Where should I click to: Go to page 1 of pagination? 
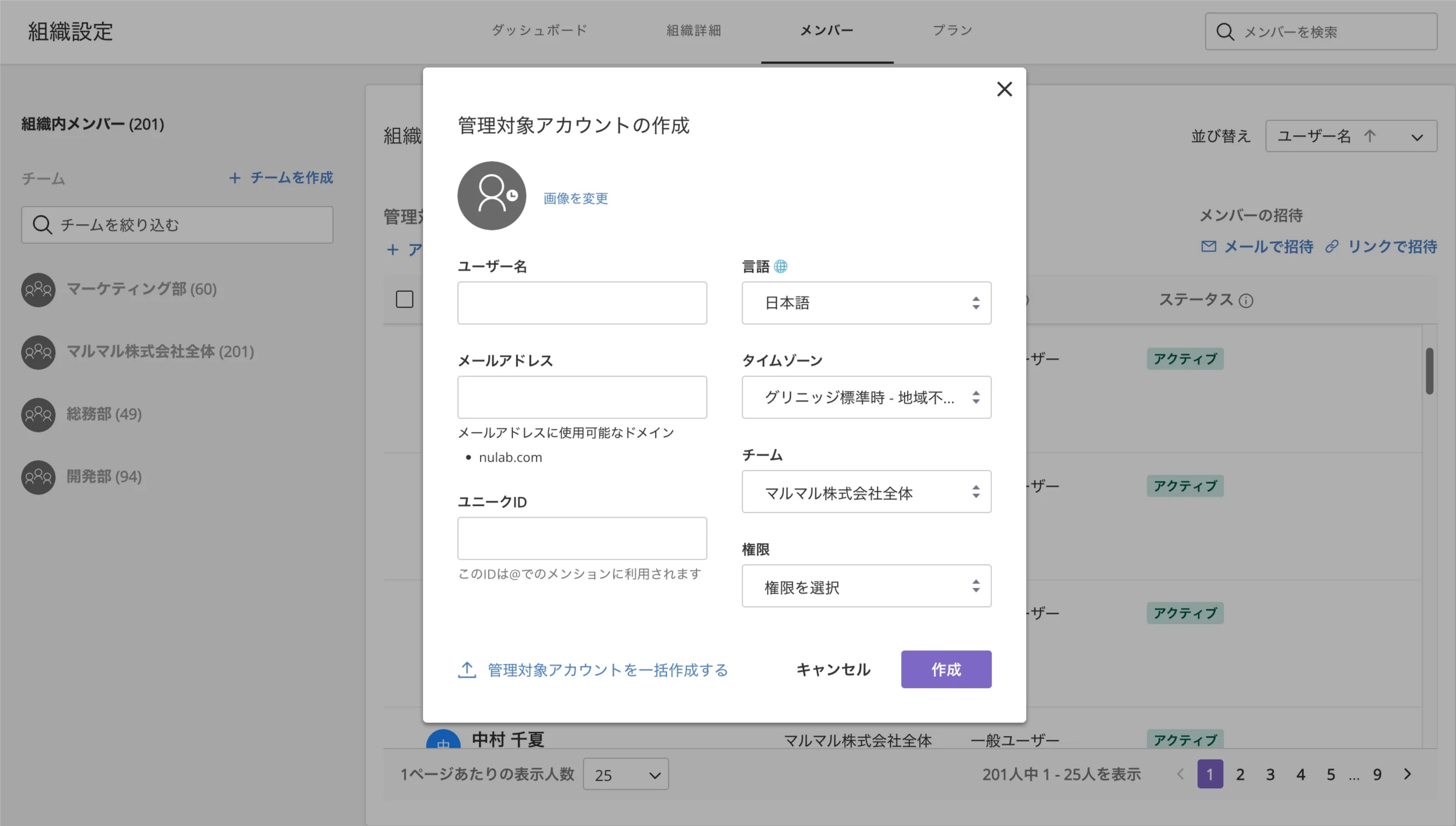[x=1210, y=774]
